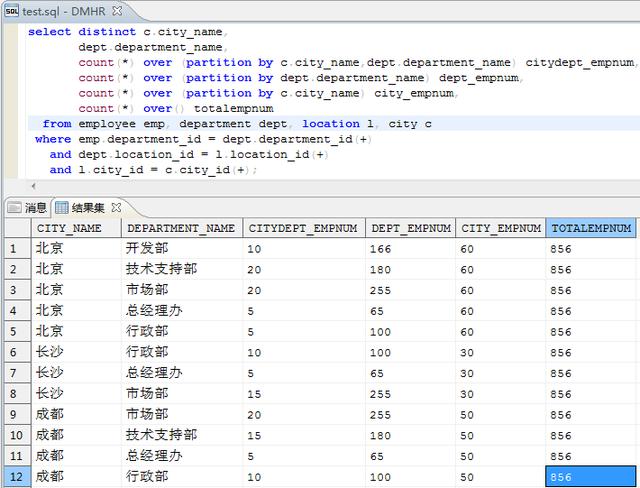This screenshot has height=488, width=640.
Task: Select row number 12 header
Action: click(x=17, y=477)
